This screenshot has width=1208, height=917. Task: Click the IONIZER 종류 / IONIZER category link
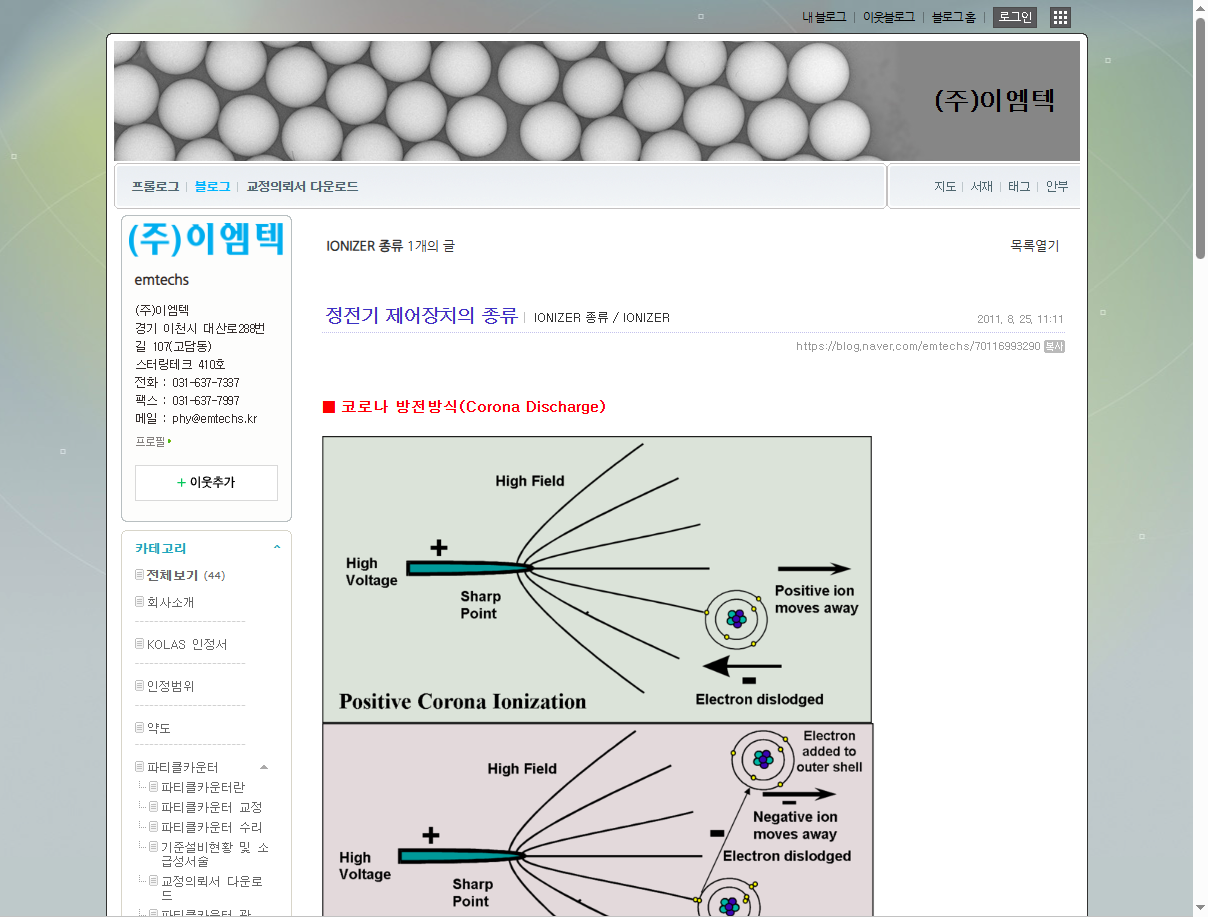click(x=602, y=318)
